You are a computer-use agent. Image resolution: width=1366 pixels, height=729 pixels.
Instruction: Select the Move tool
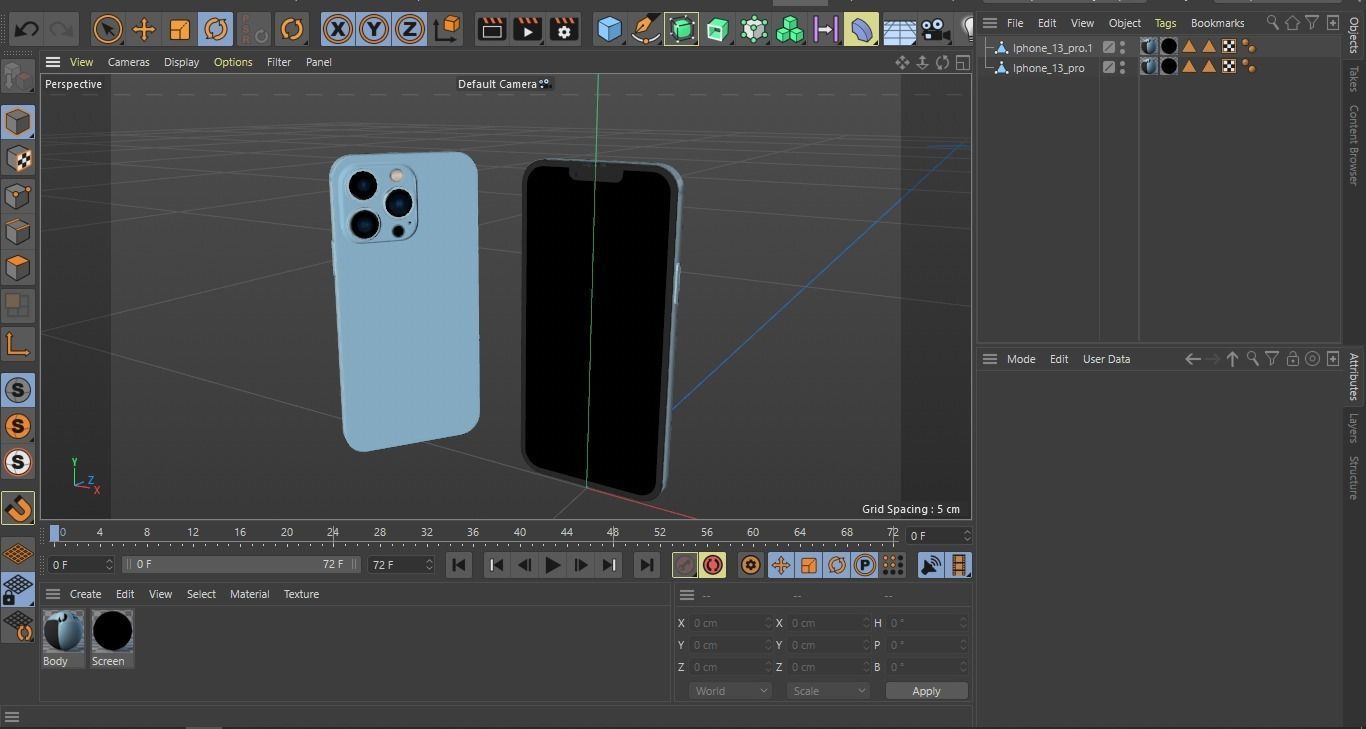tap(144, 29)
